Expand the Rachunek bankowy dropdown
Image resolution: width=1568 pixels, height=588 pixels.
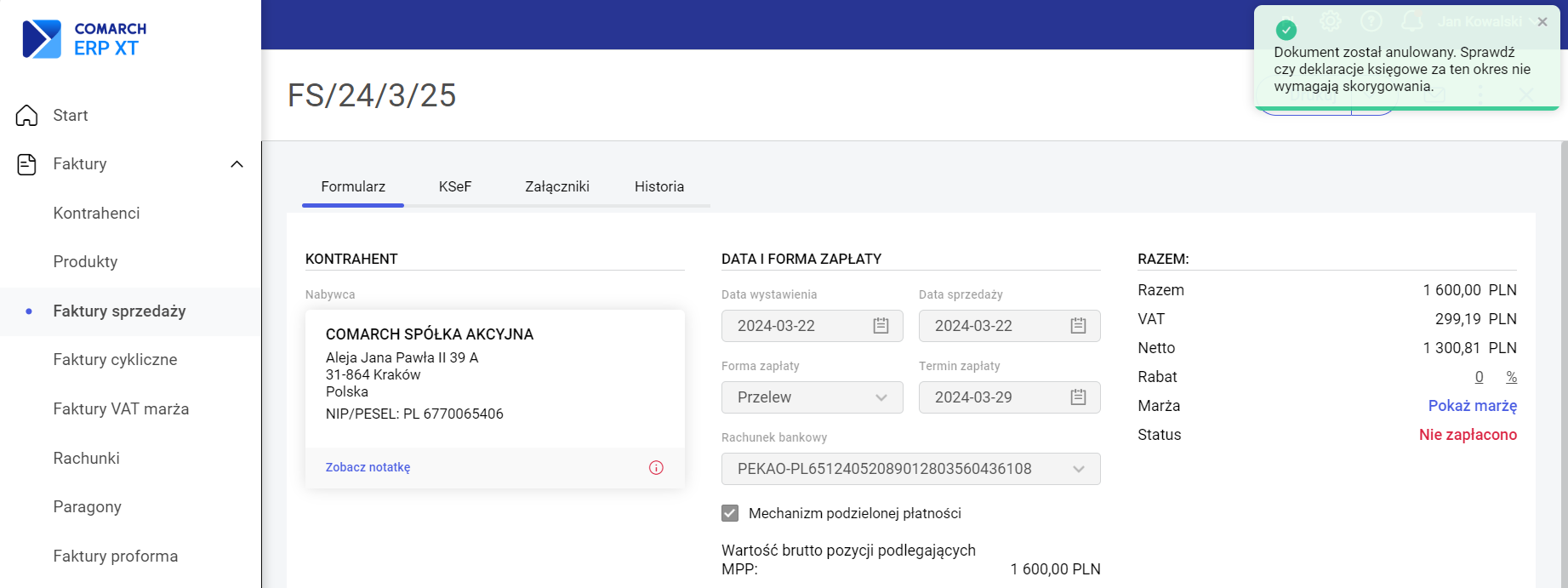[910, 469]
